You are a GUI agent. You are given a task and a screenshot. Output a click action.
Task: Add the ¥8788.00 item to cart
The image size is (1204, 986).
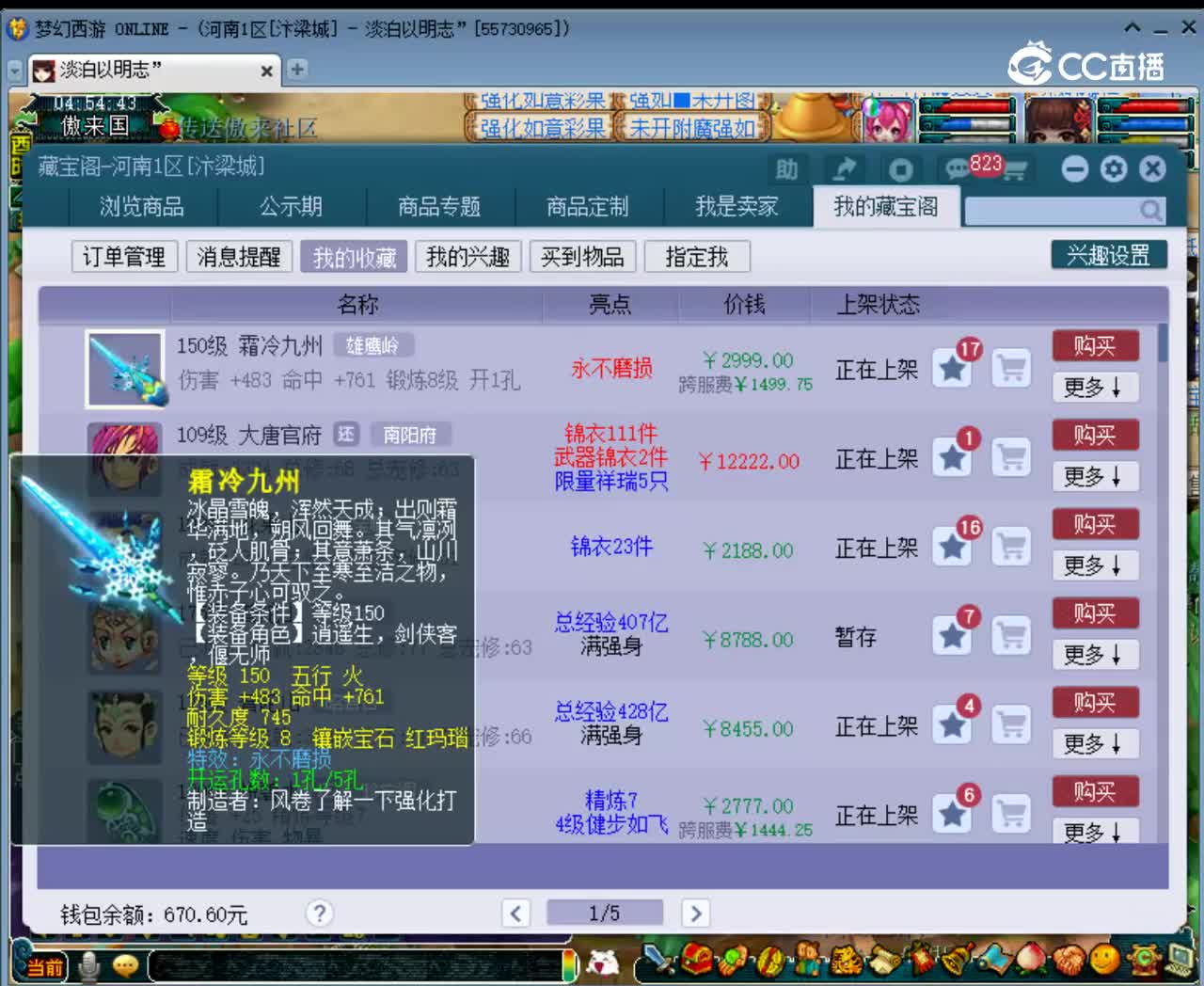1011,635
